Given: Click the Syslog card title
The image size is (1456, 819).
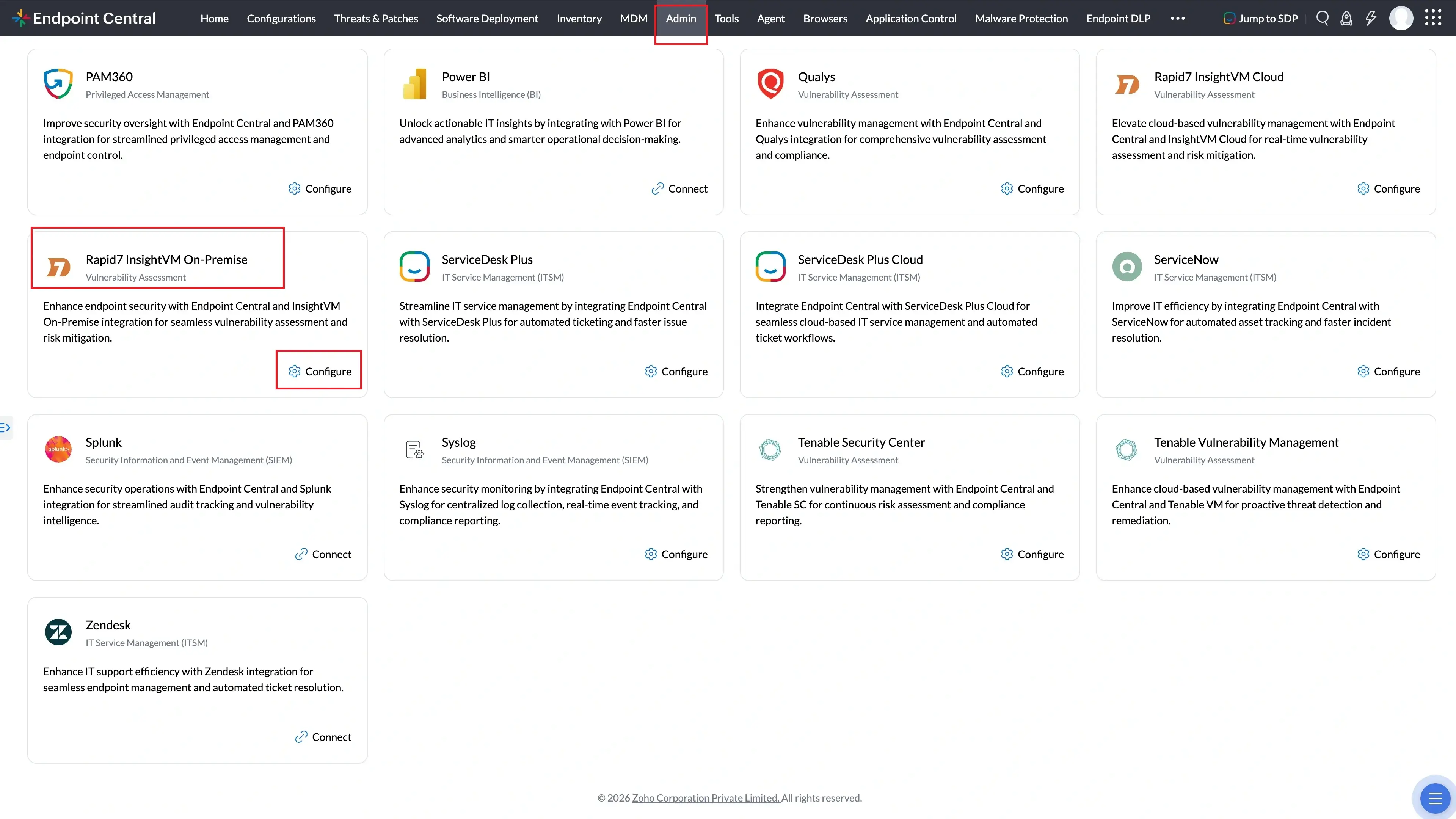Looking at the screenshot, I should [458, 442].
